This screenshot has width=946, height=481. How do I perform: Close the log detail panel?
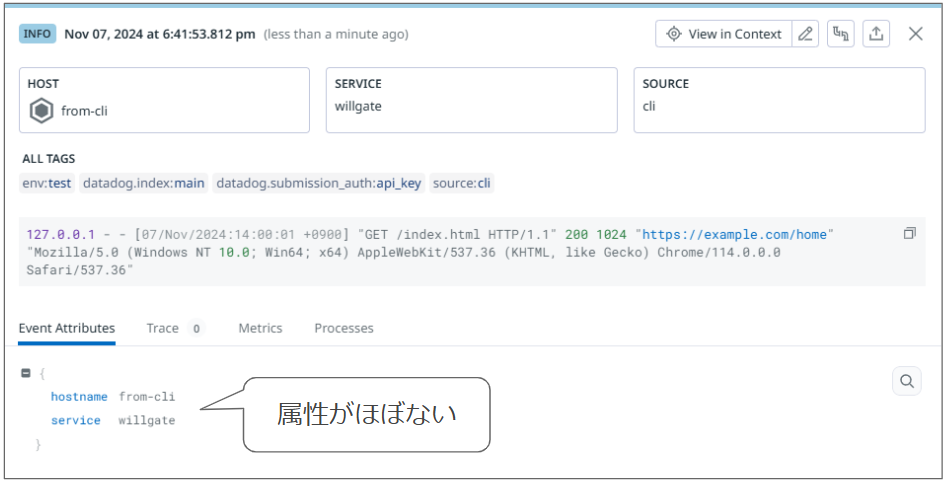click(915, 34)
